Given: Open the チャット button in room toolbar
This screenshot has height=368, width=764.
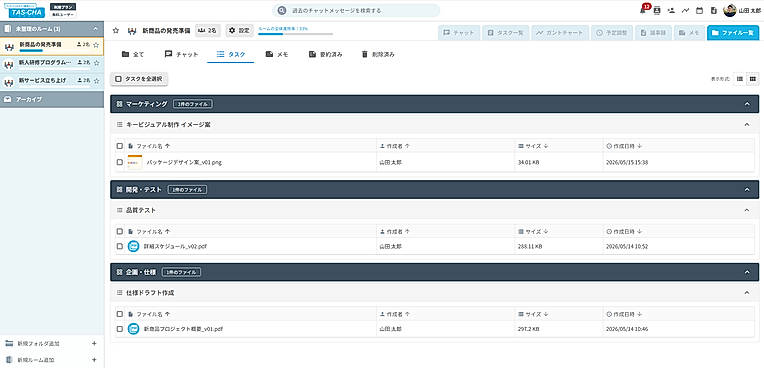Looking at the screenshot, I should point(458,33).
